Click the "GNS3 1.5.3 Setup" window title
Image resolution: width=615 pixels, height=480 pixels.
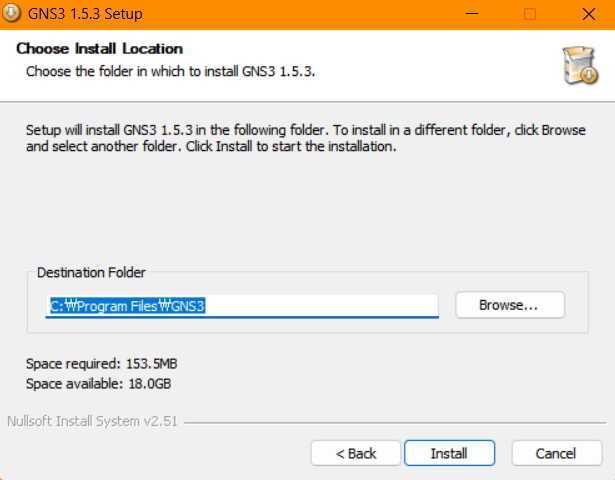85,14
